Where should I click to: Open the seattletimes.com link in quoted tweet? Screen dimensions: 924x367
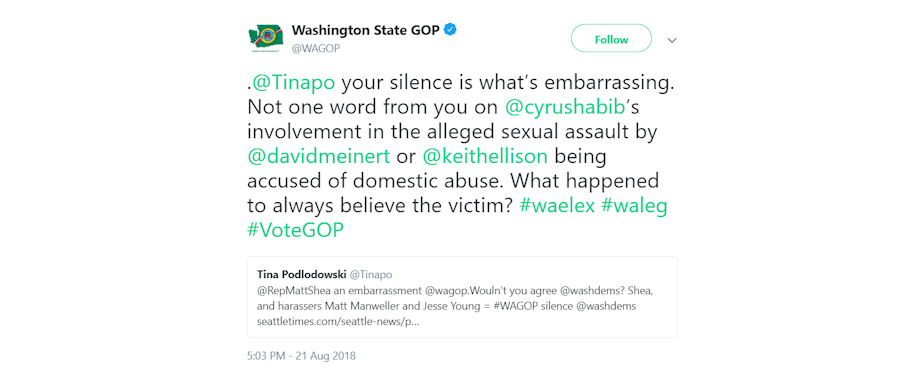pos(338,322)
